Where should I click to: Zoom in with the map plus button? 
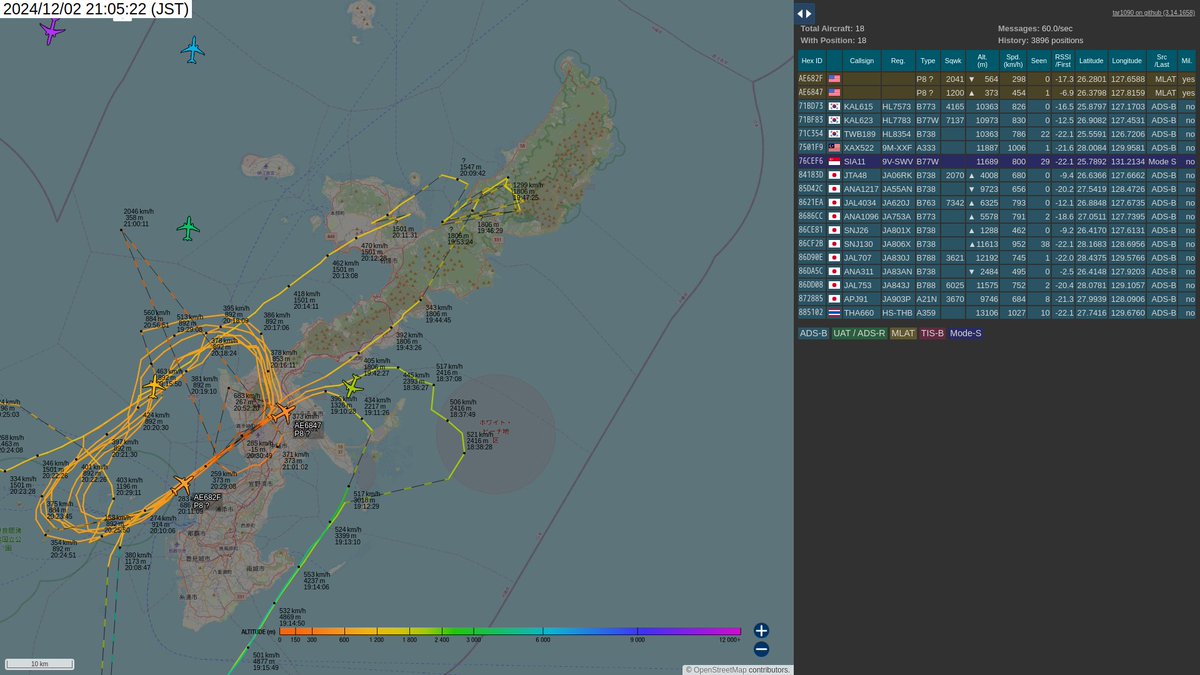761,630
